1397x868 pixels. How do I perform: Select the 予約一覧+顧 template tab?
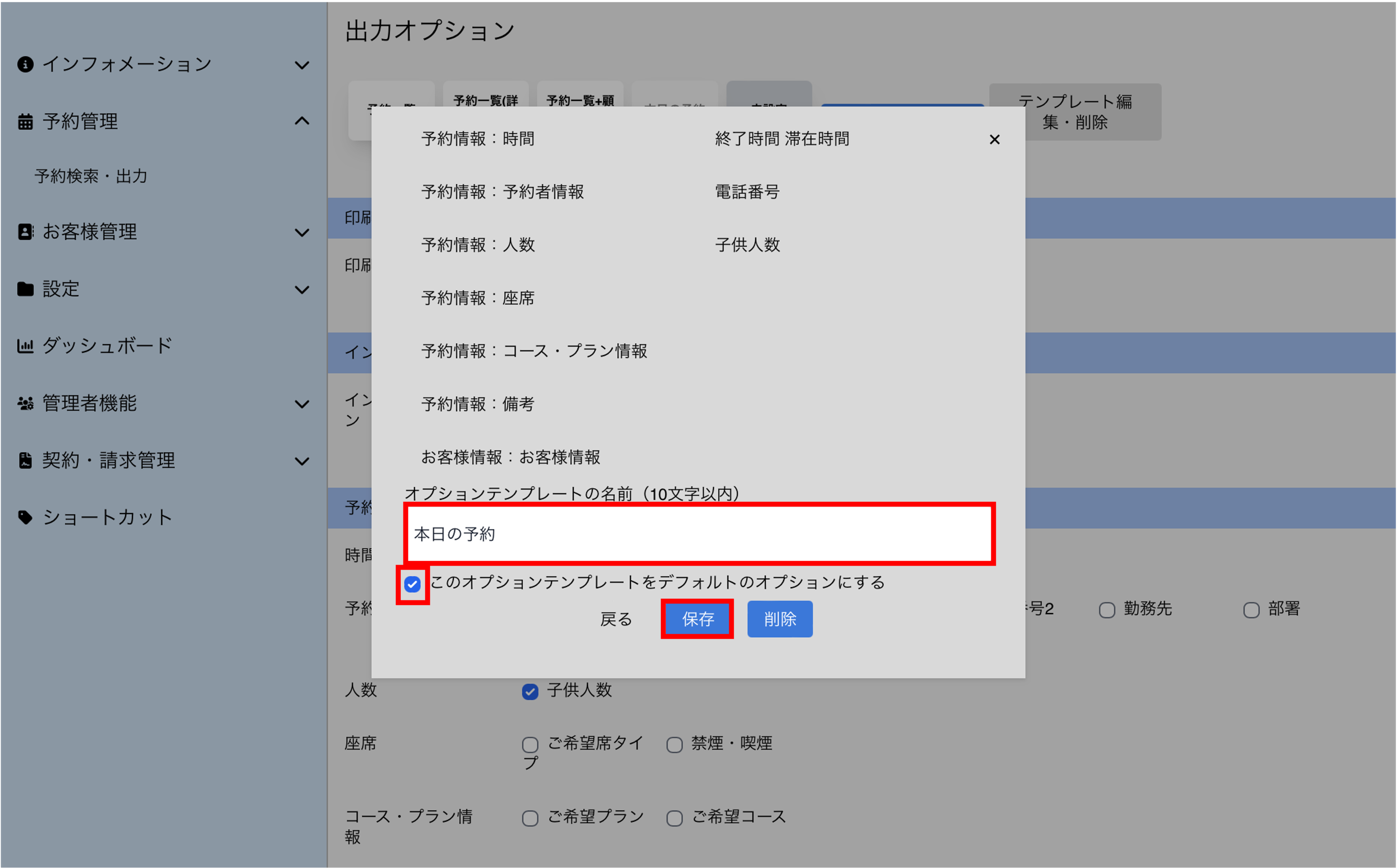tap(580, 95)
